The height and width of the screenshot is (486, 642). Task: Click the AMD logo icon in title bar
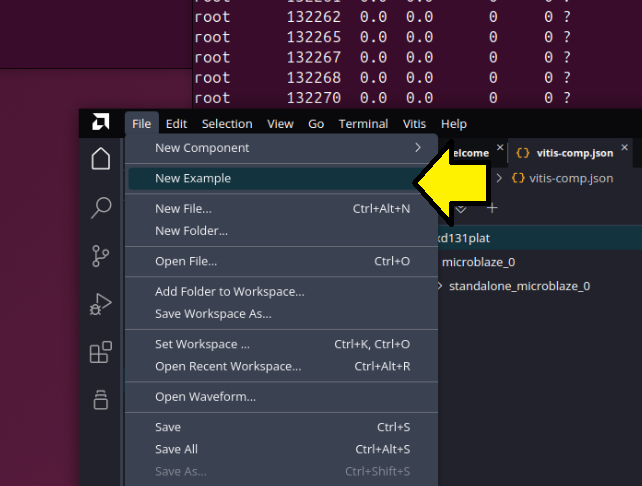click(x=100, y=123)
